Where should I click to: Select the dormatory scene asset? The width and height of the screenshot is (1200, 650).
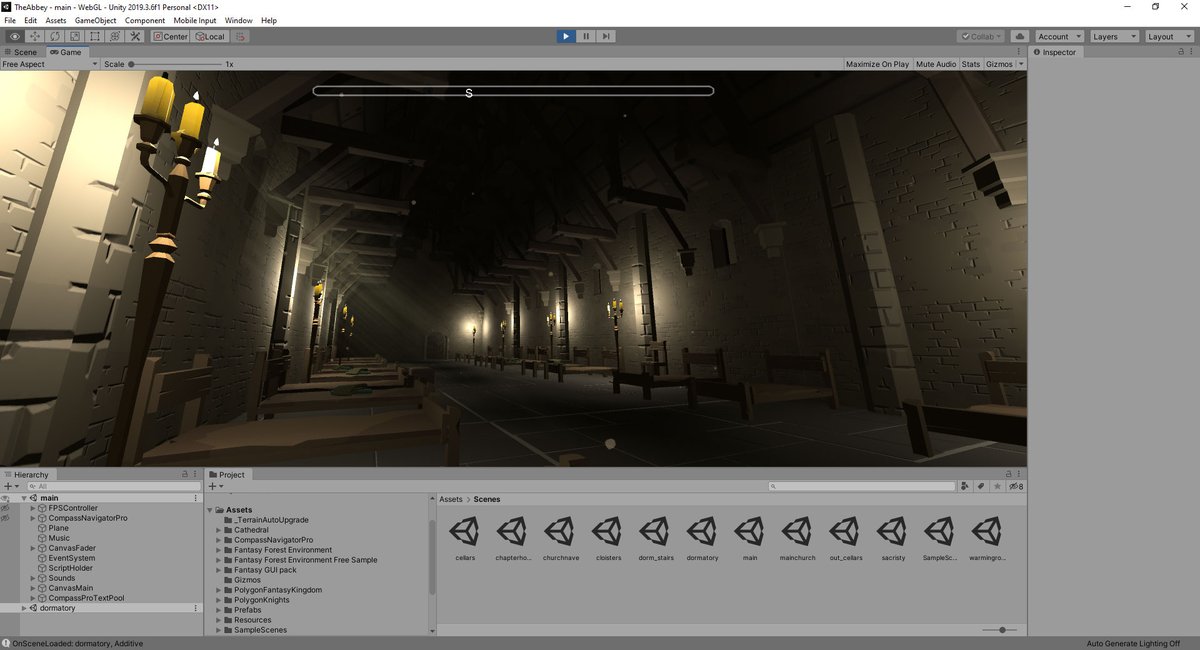pyautogui.click(x=703, y=539)
